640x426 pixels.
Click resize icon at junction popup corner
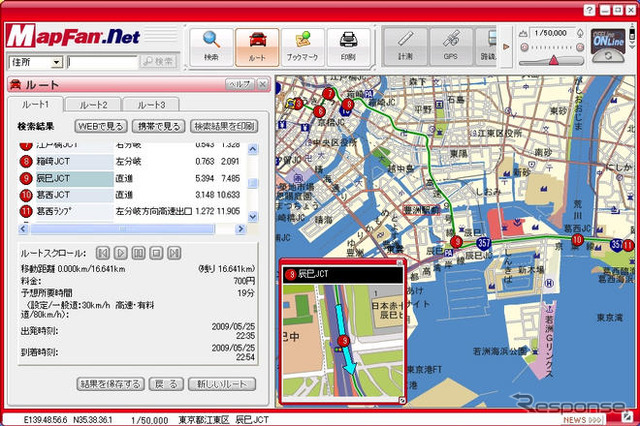402,401
